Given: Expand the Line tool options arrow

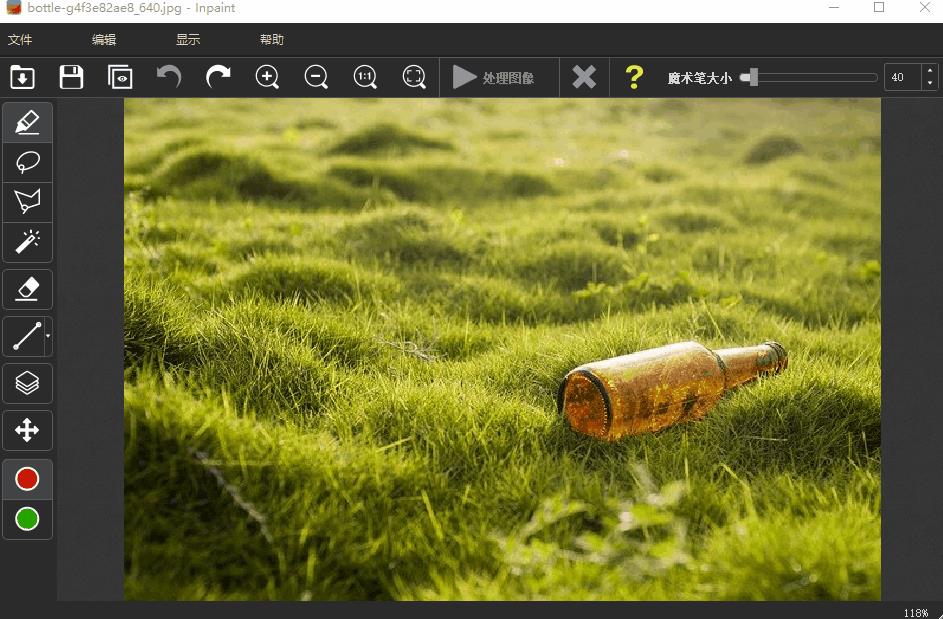Looking at the screenshot, I should click(48, 336).
